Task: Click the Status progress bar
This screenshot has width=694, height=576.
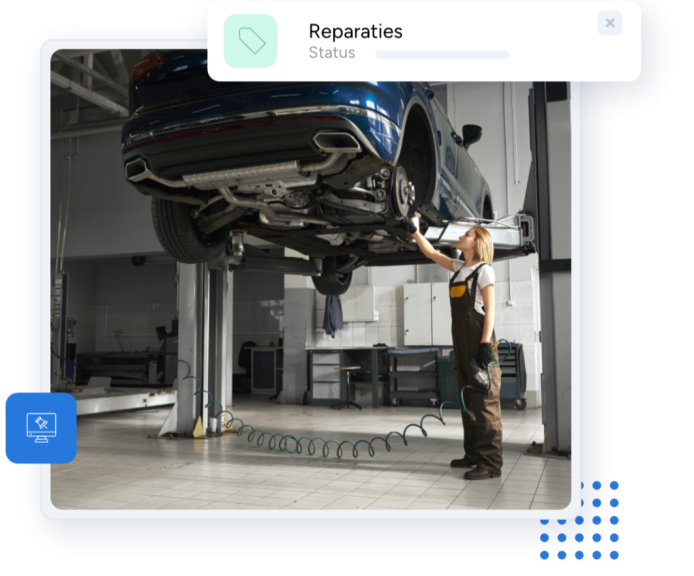Action: (442, 54)
